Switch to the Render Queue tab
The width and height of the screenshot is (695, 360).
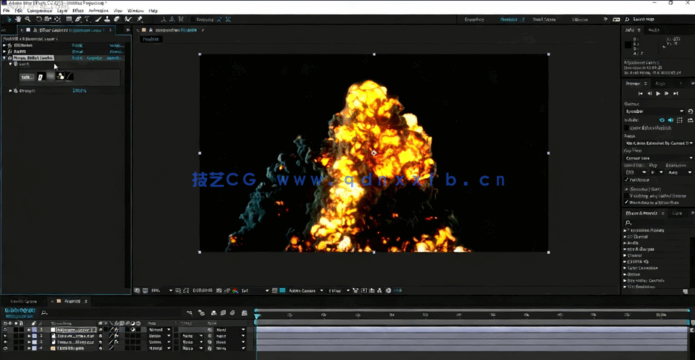pos(24,301)
